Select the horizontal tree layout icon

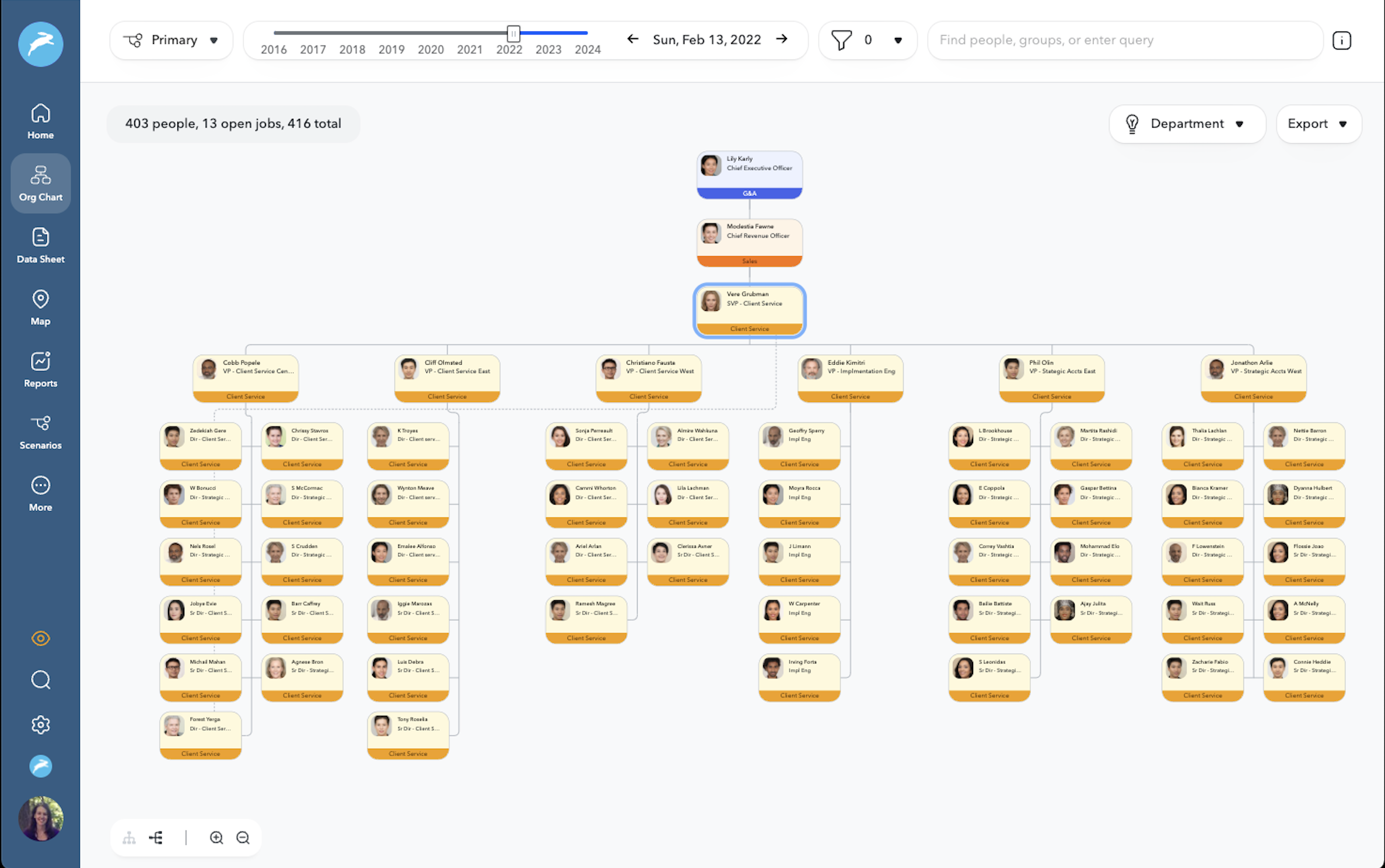(156, 837)
